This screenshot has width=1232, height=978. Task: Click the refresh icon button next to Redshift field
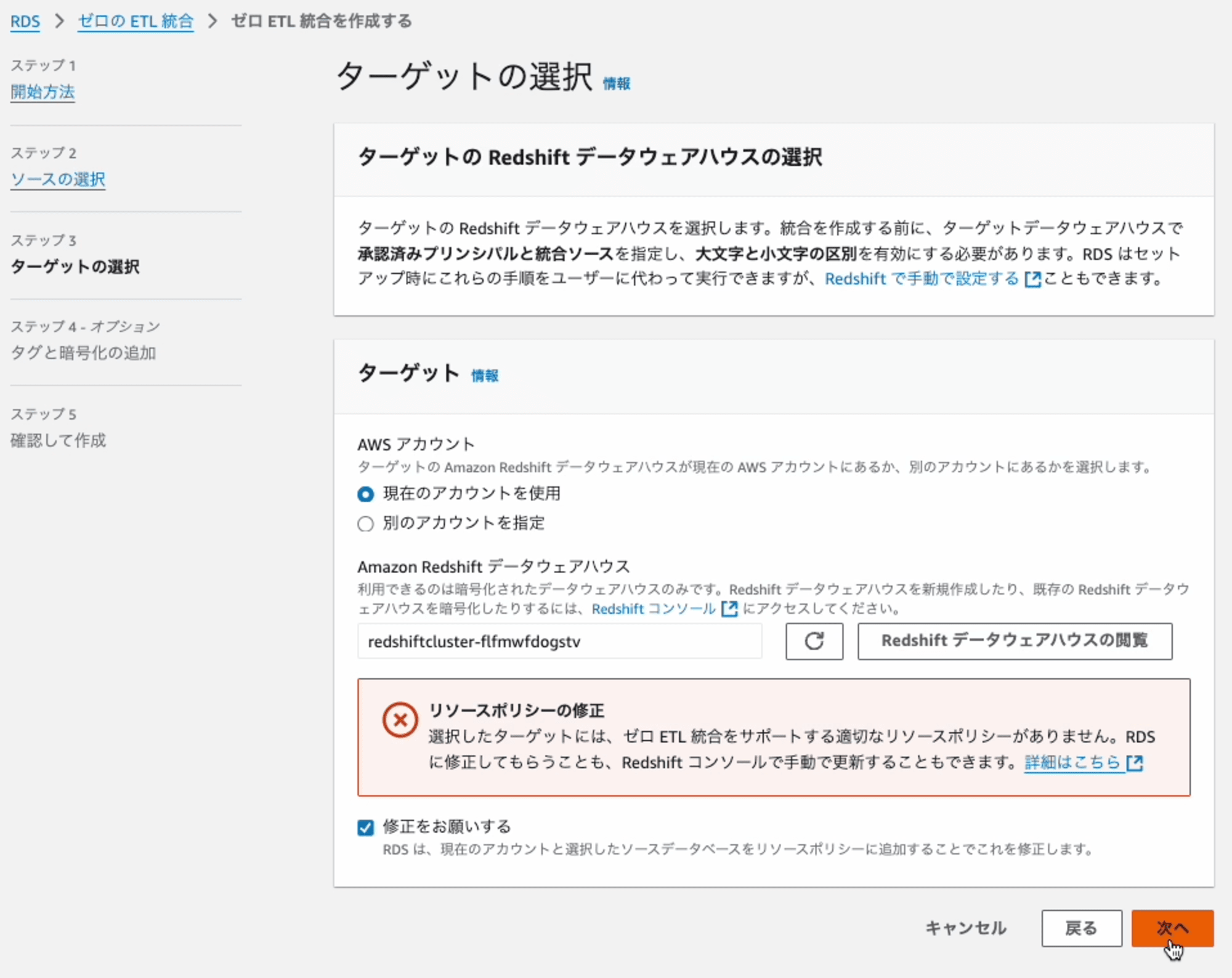coord(814,642)
